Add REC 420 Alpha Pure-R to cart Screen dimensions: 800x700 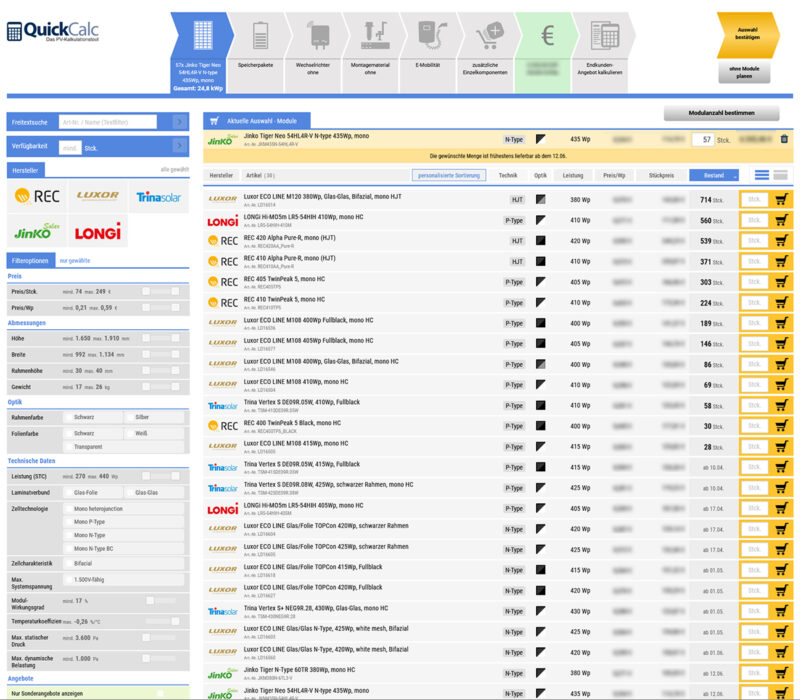781,241
